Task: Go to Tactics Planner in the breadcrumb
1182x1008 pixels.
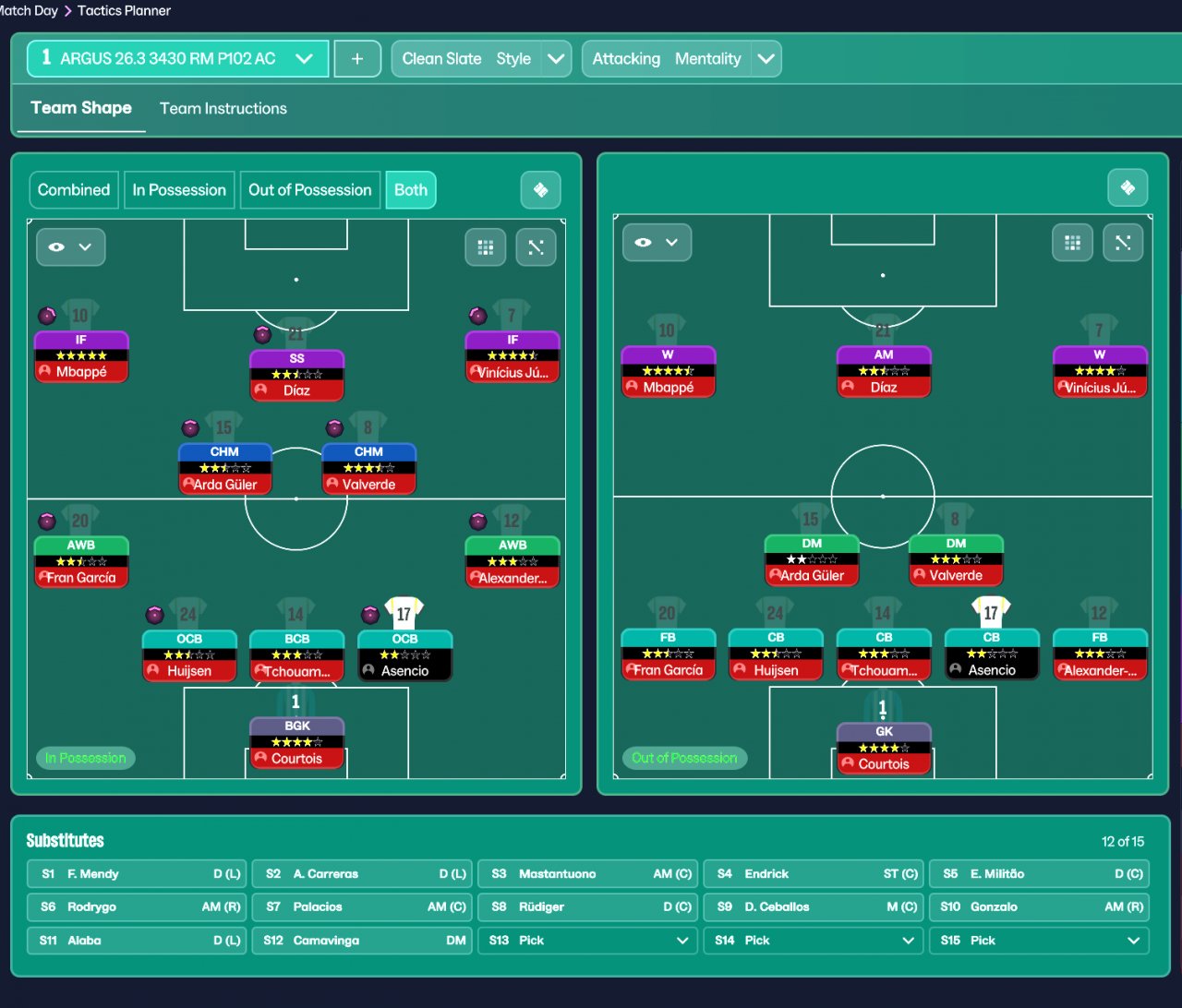Action: point(124,11)
